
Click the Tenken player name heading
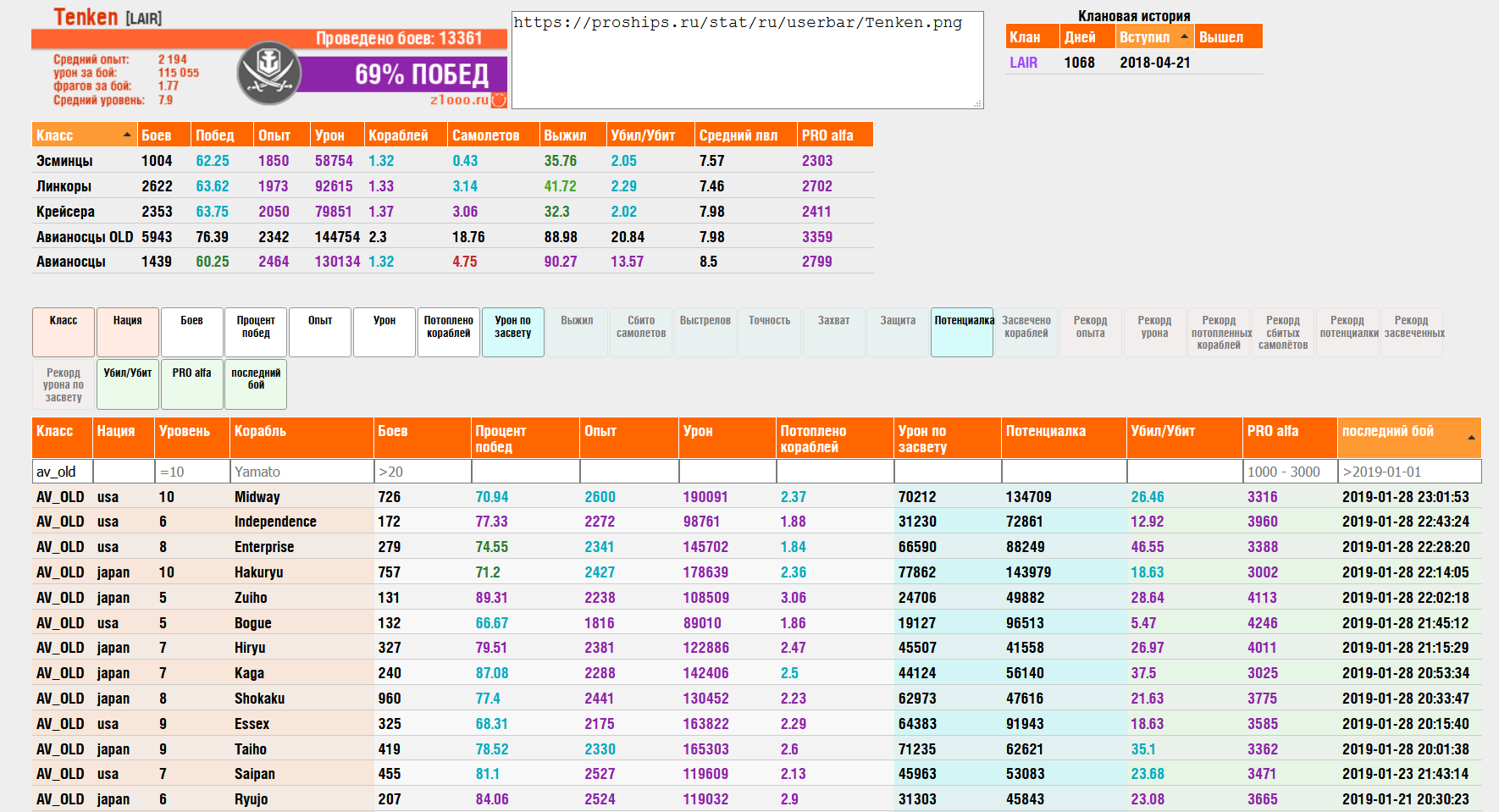[86, 17]
